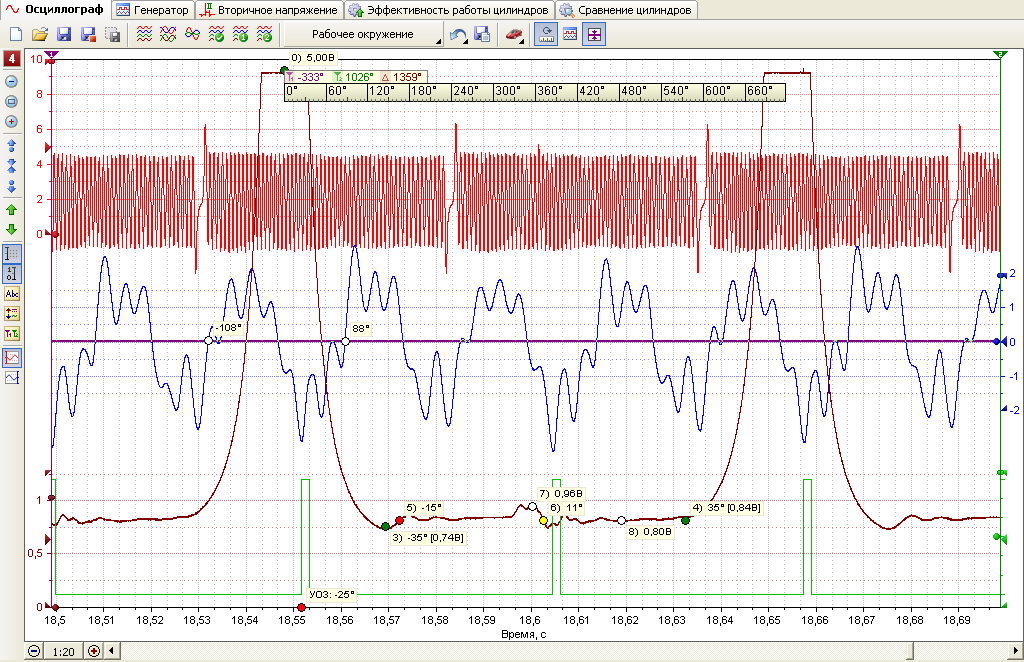
Task: Click the blue stretch vertically arrows icon
Action: (11, 146)
